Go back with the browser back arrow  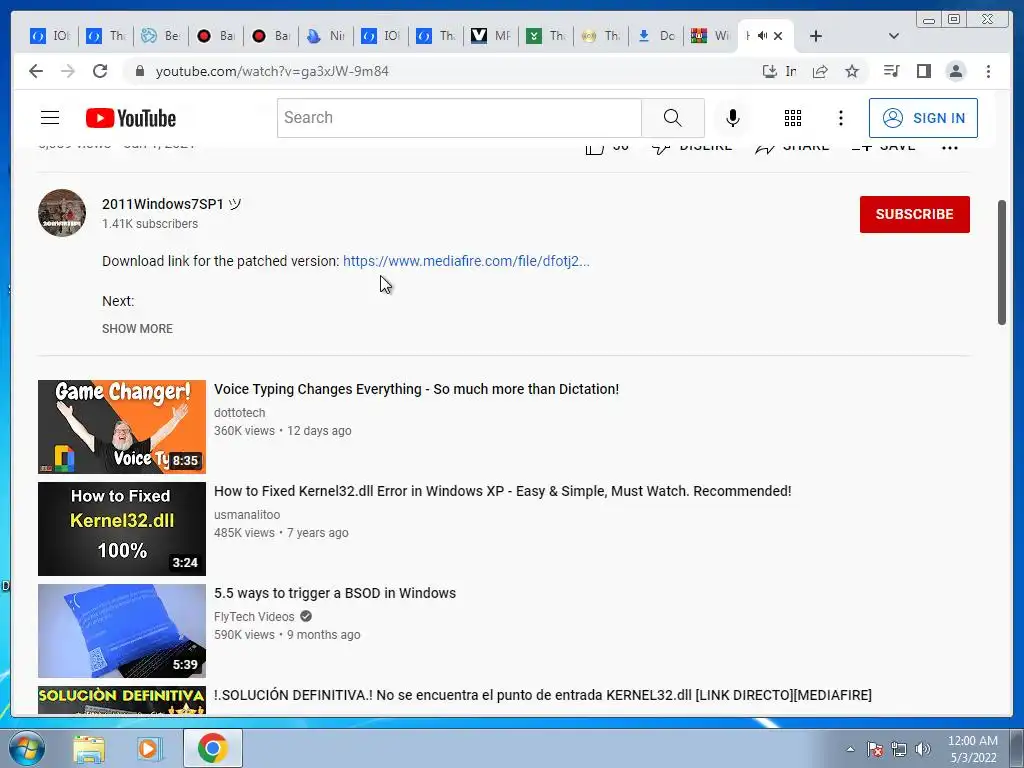pyautogui.click(x=36, y=71)
